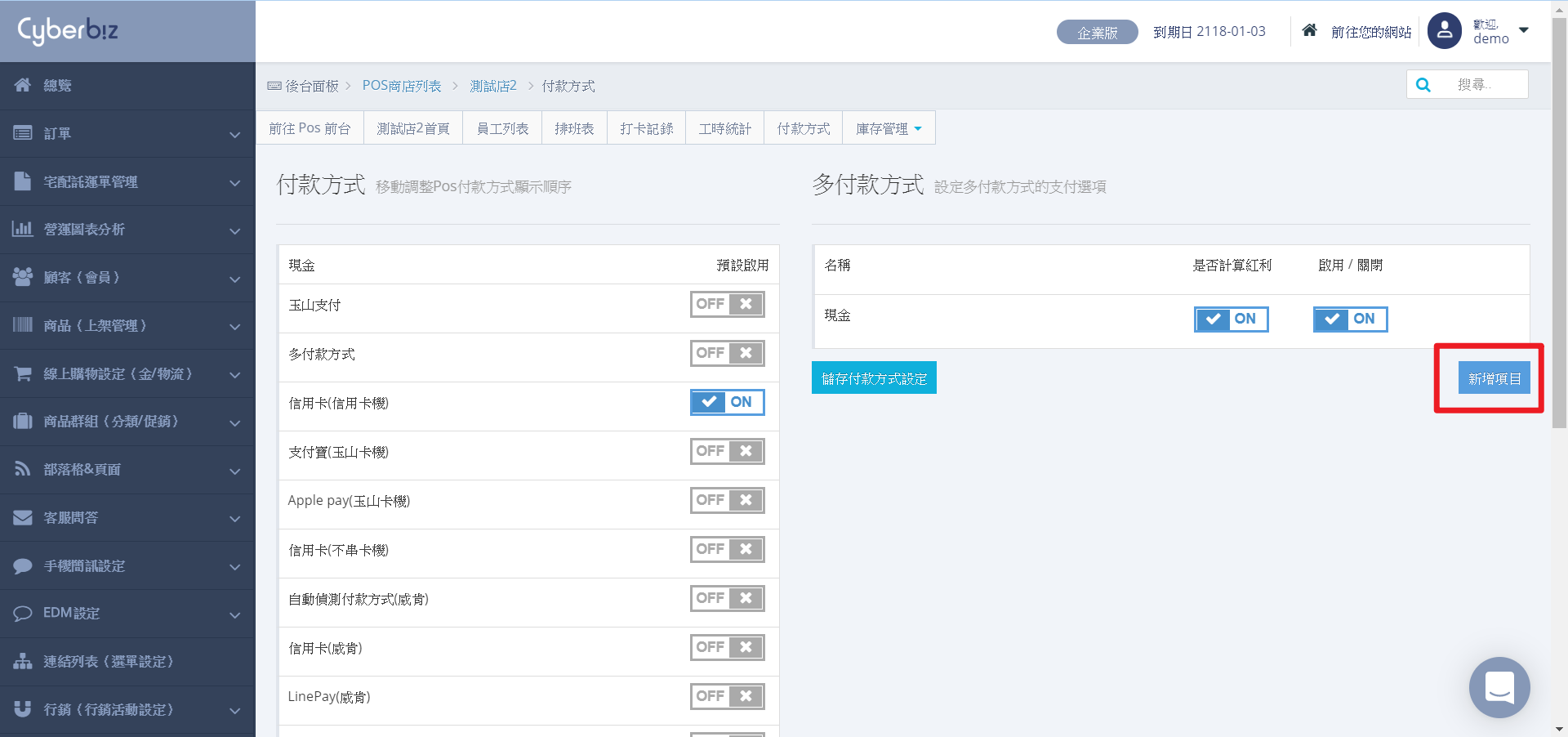Switch to 員工列表 tab
Screen dimensions: 1568x737
point(502,128)
